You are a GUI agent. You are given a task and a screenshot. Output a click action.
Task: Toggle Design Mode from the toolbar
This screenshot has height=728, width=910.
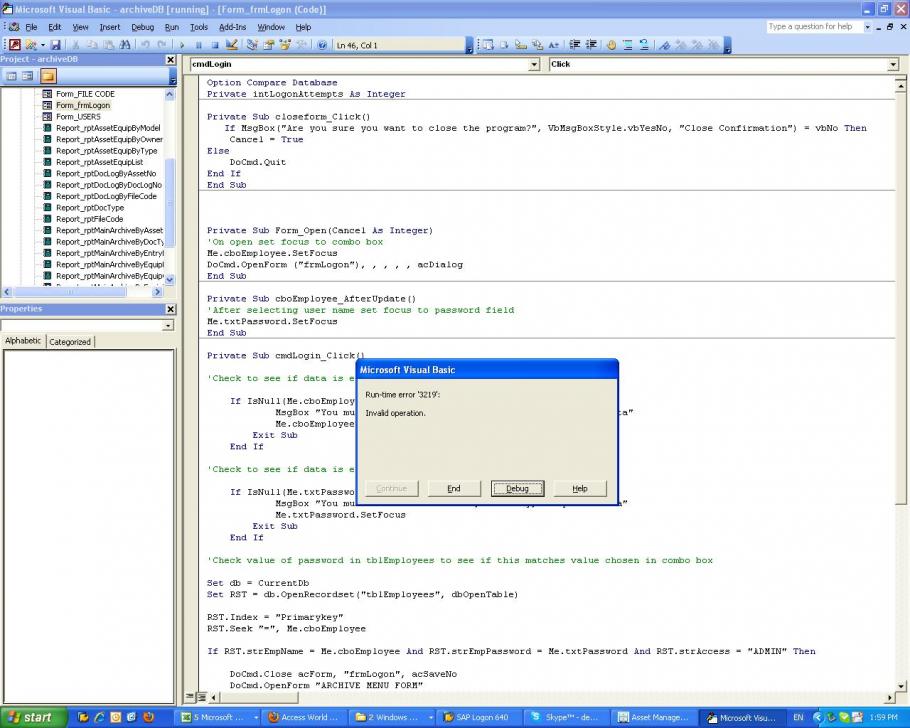(232, 45)
